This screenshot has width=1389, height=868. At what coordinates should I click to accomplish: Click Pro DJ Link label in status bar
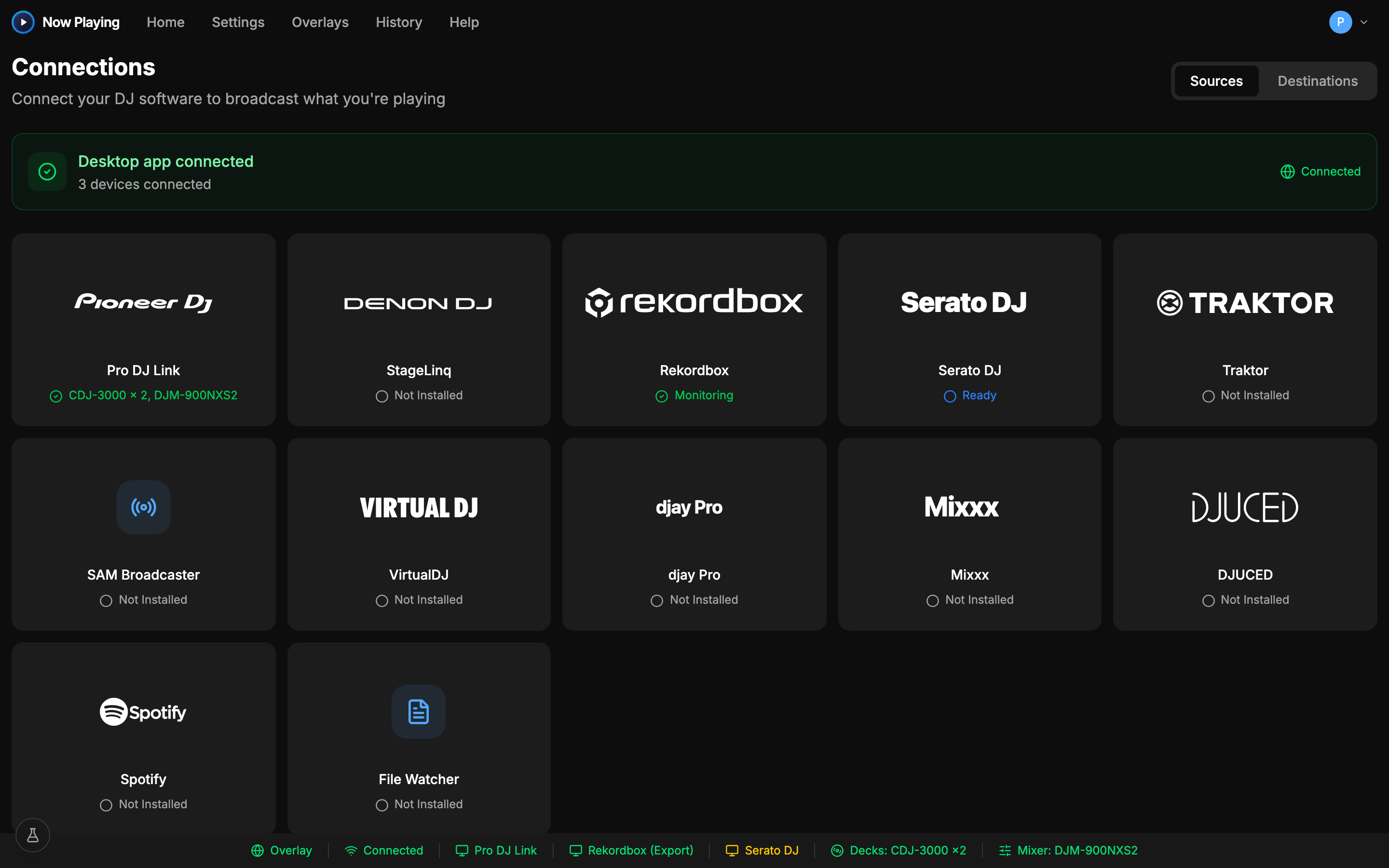coord(505,850)
